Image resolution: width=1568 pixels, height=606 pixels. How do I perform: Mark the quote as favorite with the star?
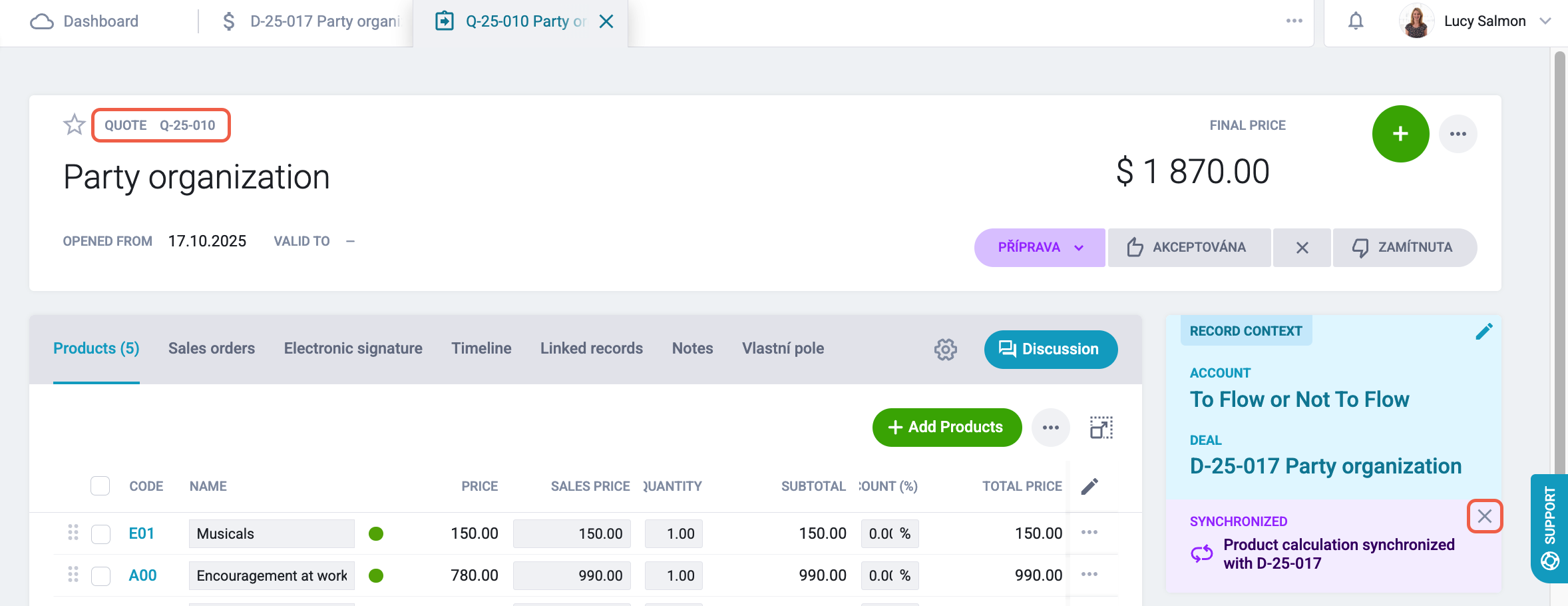click(74, 125)
